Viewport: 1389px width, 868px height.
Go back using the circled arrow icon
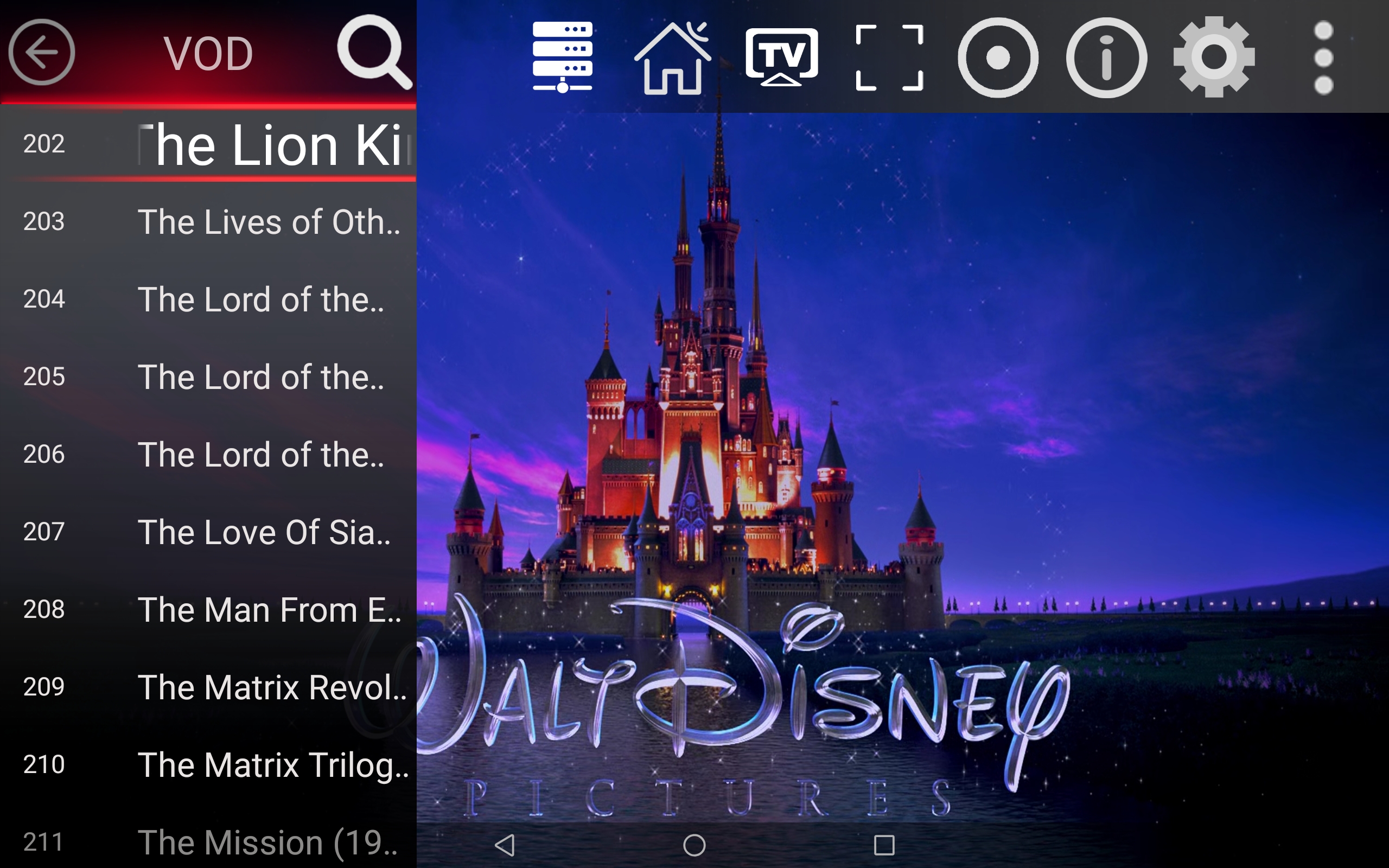[41, 52]
